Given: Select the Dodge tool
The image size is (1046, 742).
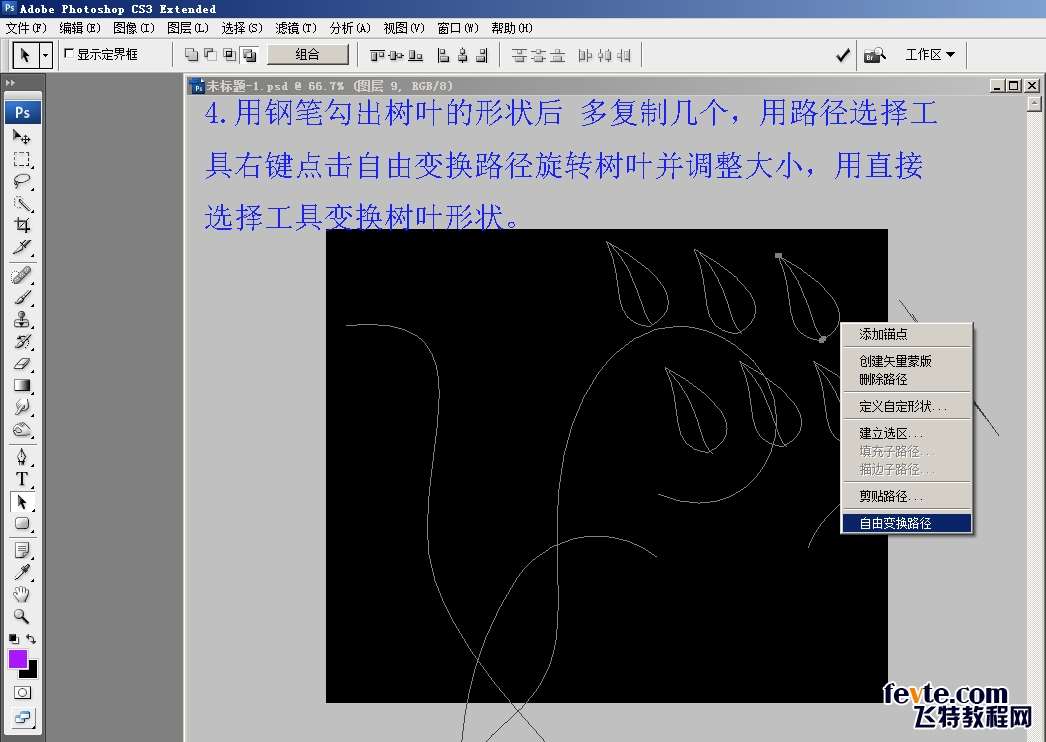Looking at the screenshot, I should coord(22,429).
